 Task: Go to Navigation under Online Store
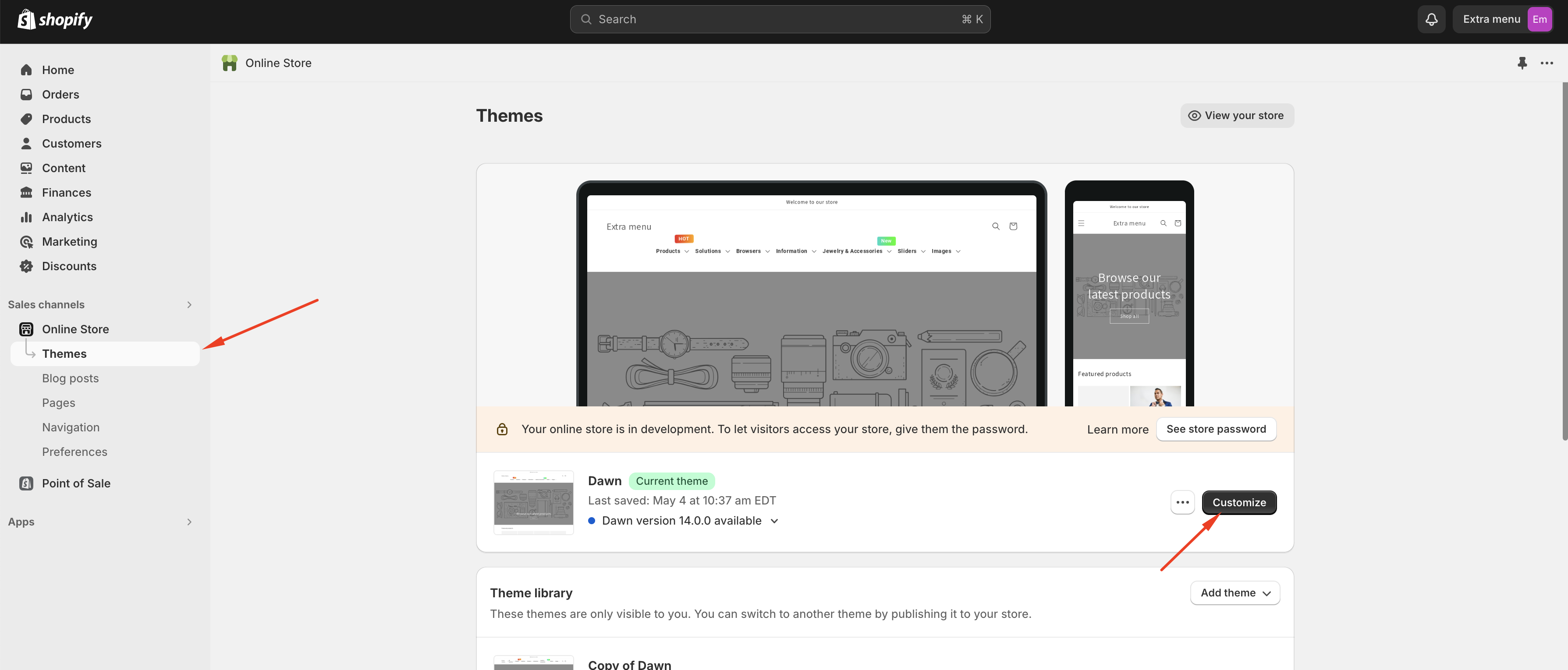coord(71,427)
